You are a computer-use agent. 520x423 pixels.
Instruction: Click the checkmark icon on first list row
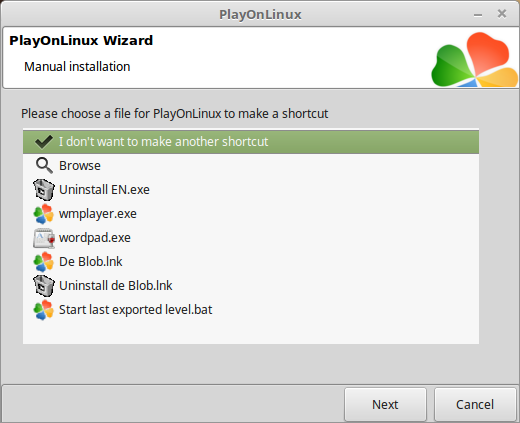[44, 142]
